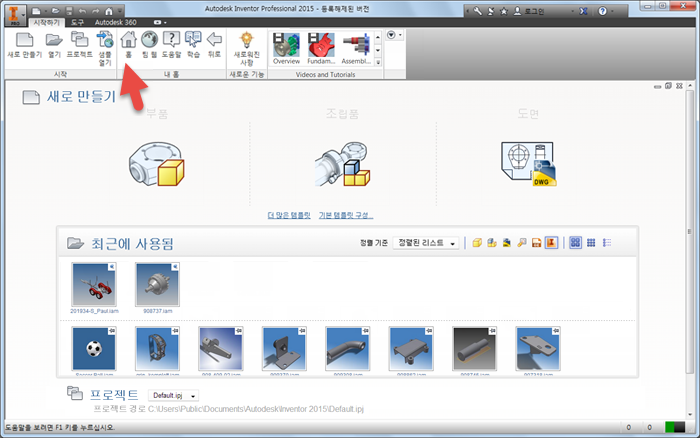Toggle the highlighted pinned filter icon
Viewport: 700px width, 438px height.
tap(551, 242)
